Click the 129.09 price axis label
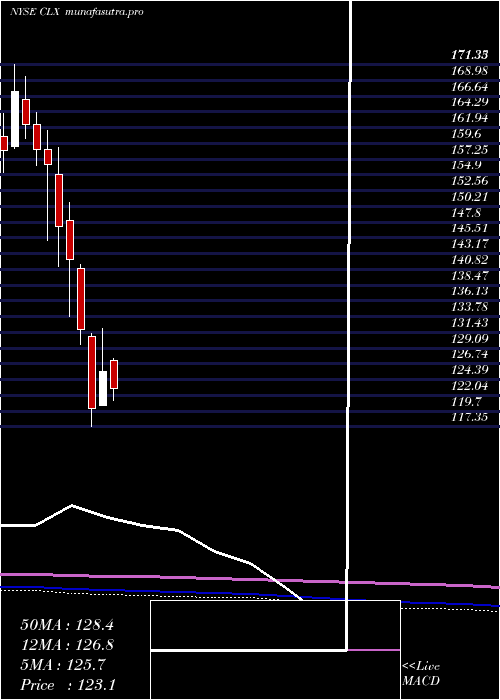This screenshot has height=700, width=500. point(470,338)
